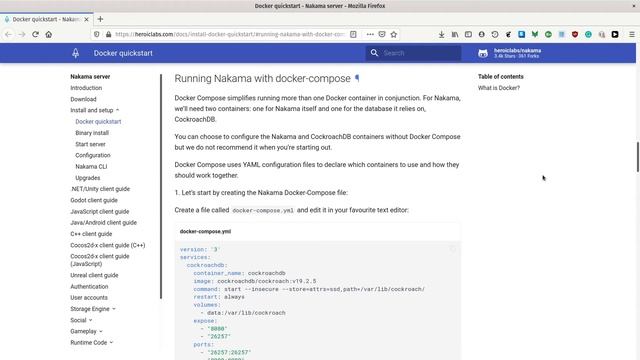
Task: Open a new tab with the plus
Action: pyautogui.click(x=100, y=19)
